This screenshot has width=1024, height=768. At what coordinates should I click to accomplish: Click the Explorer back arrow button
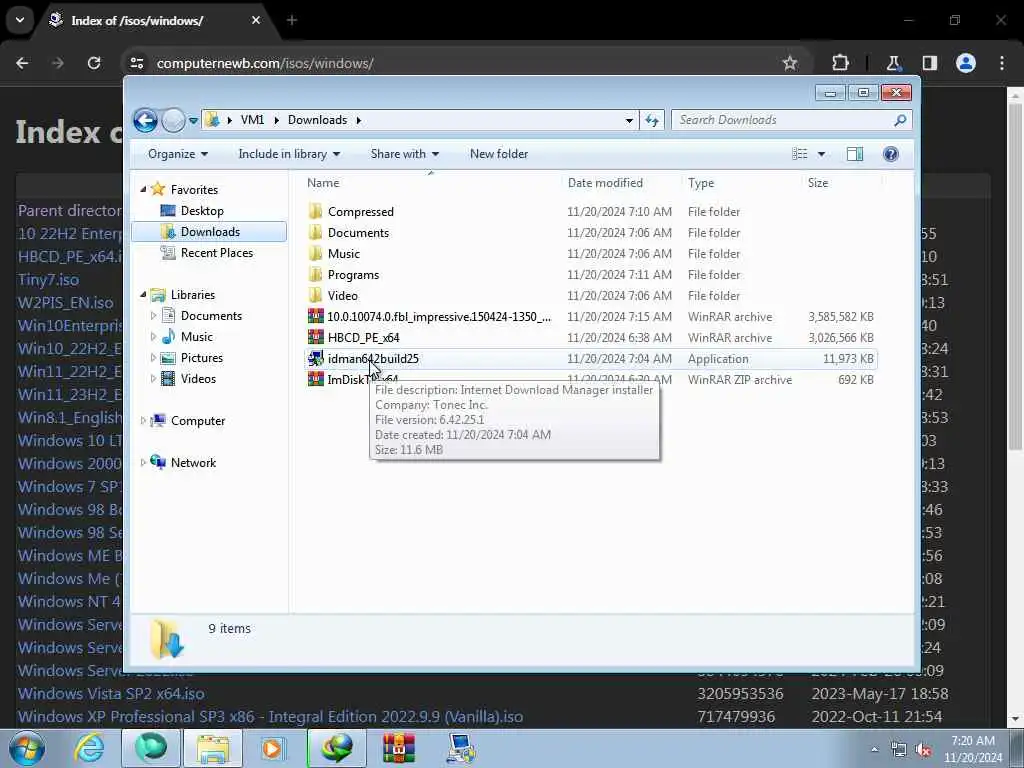pos(145,120)
